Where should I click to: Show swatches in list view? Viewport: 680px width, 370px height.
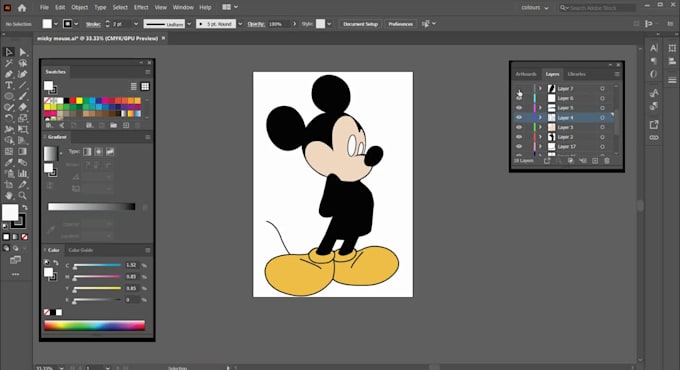[x=134, y=86]
